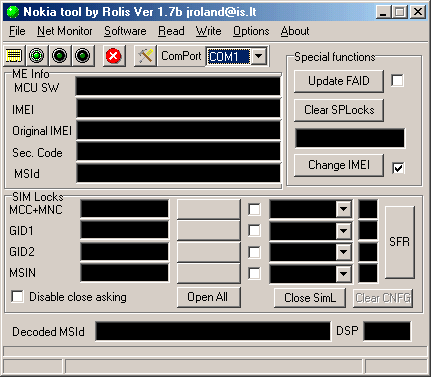This screenshot has width=431, height=377.
Task: Open the GID1 row dropdown arrow
Action: pyautogui.click(x=343, y=231)
